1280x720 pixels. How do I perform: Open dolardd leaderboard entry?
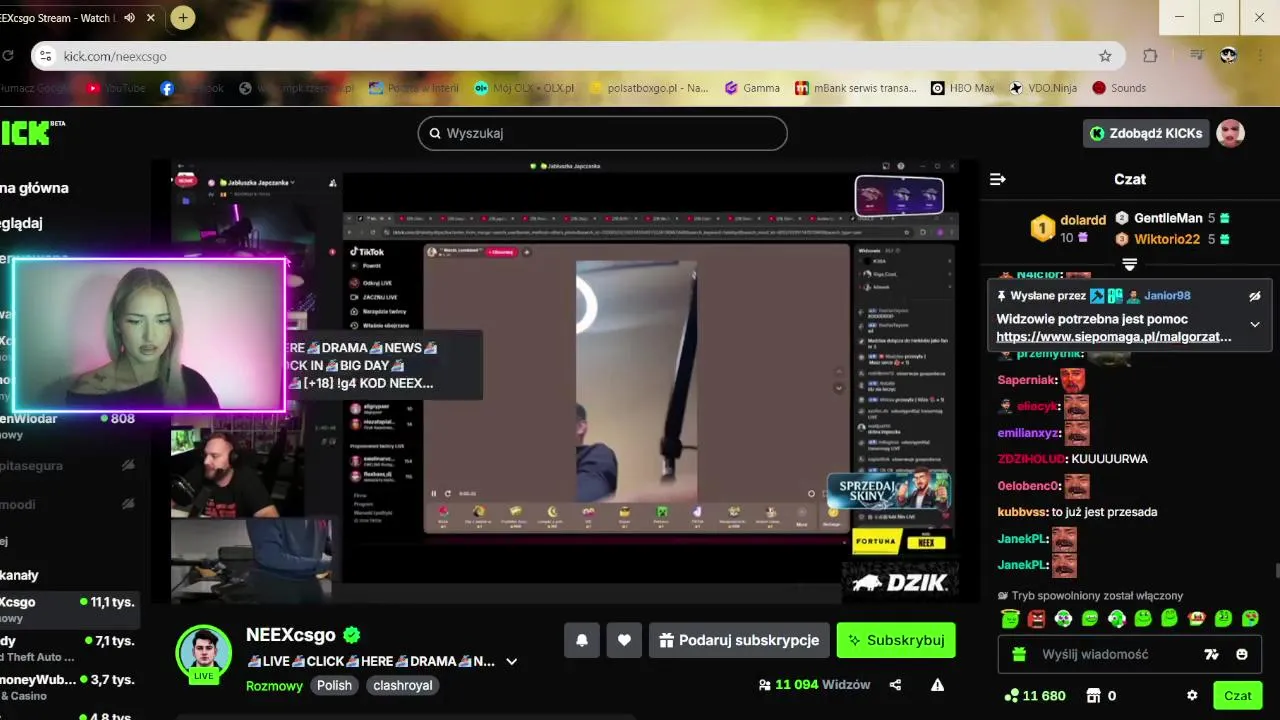1068,228
